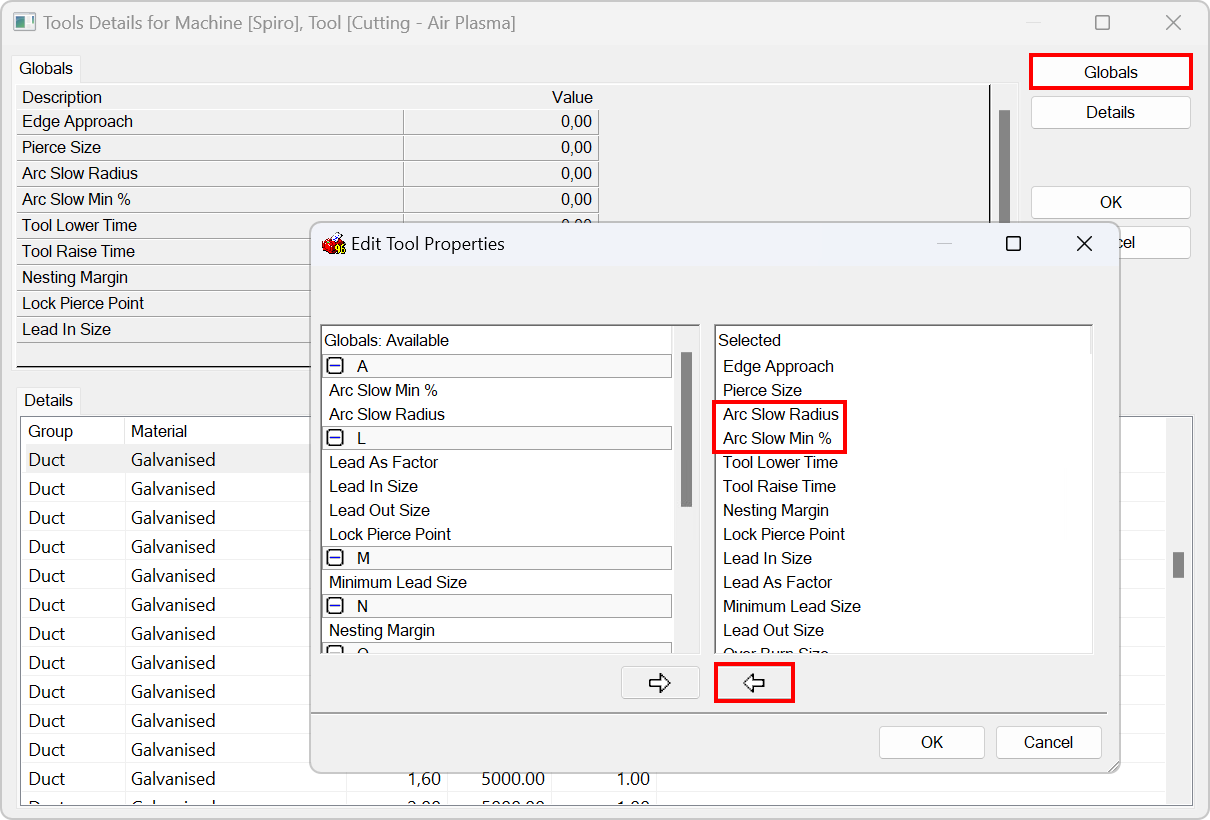
Task: Switch to the Details tab
Action: [x=48, y=400]
